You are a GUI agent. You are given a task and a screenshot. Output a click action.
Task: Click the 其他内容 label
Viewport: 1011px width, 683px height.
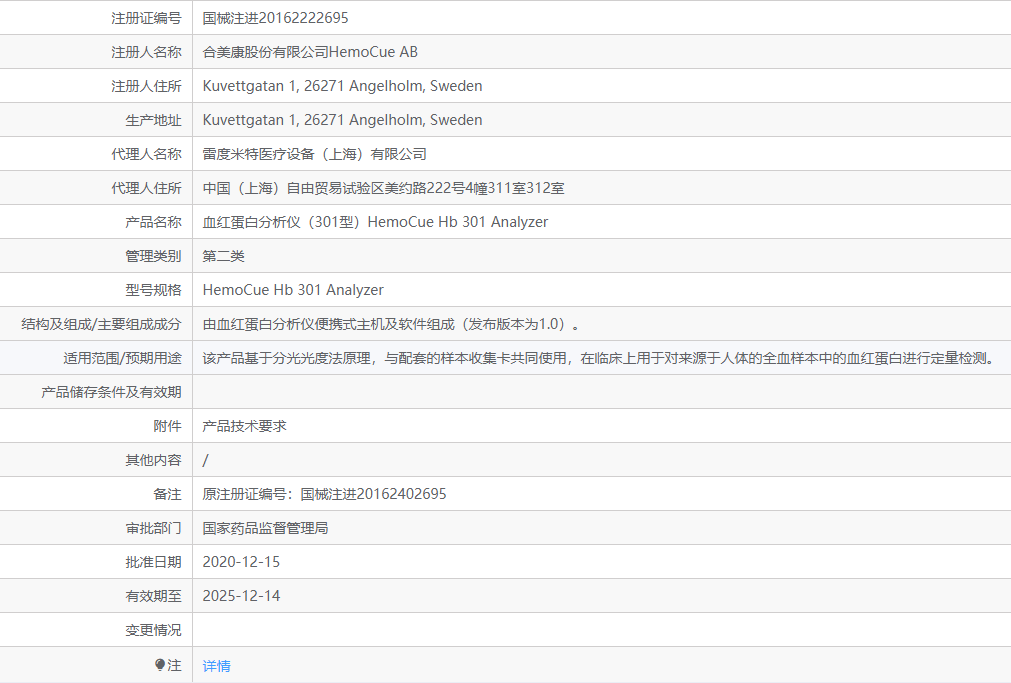[153, 460]
